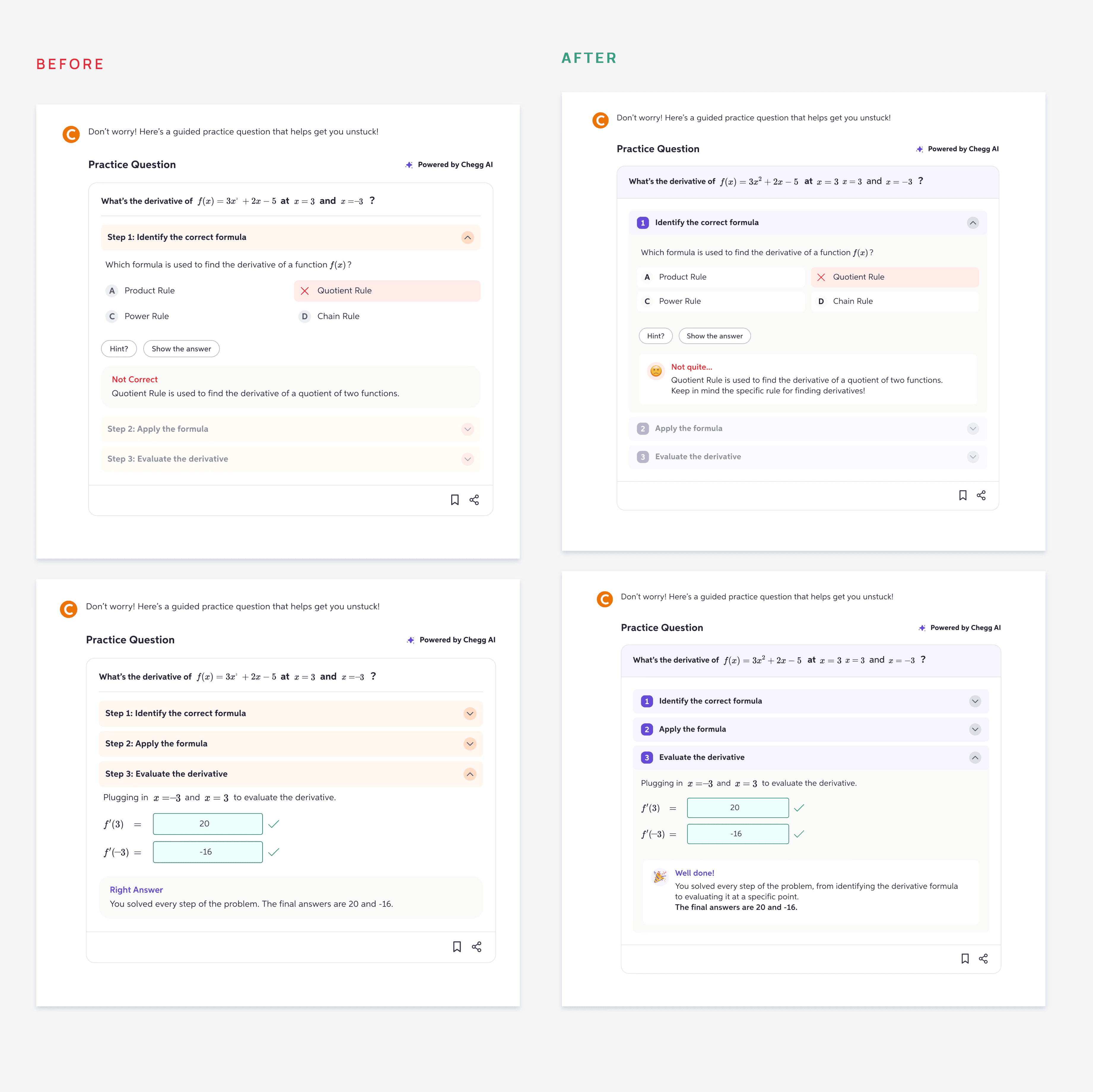This screenshot has width=1093, height=1092.
Task: Open numbered step 2 Apply the formula, bottom-right
Action: (975, 730)
